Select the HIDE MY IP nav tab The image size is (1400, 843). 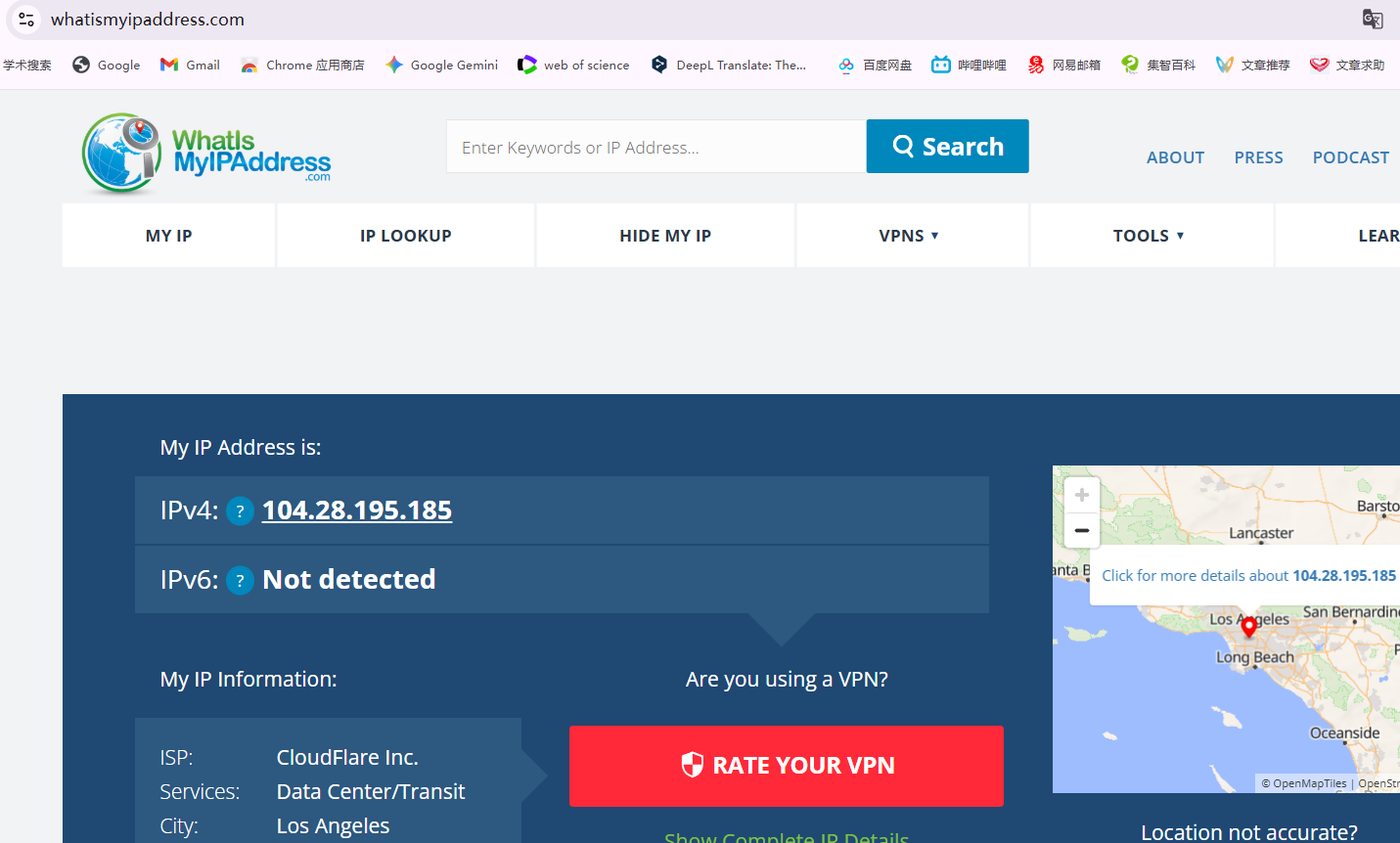(665, 236)
